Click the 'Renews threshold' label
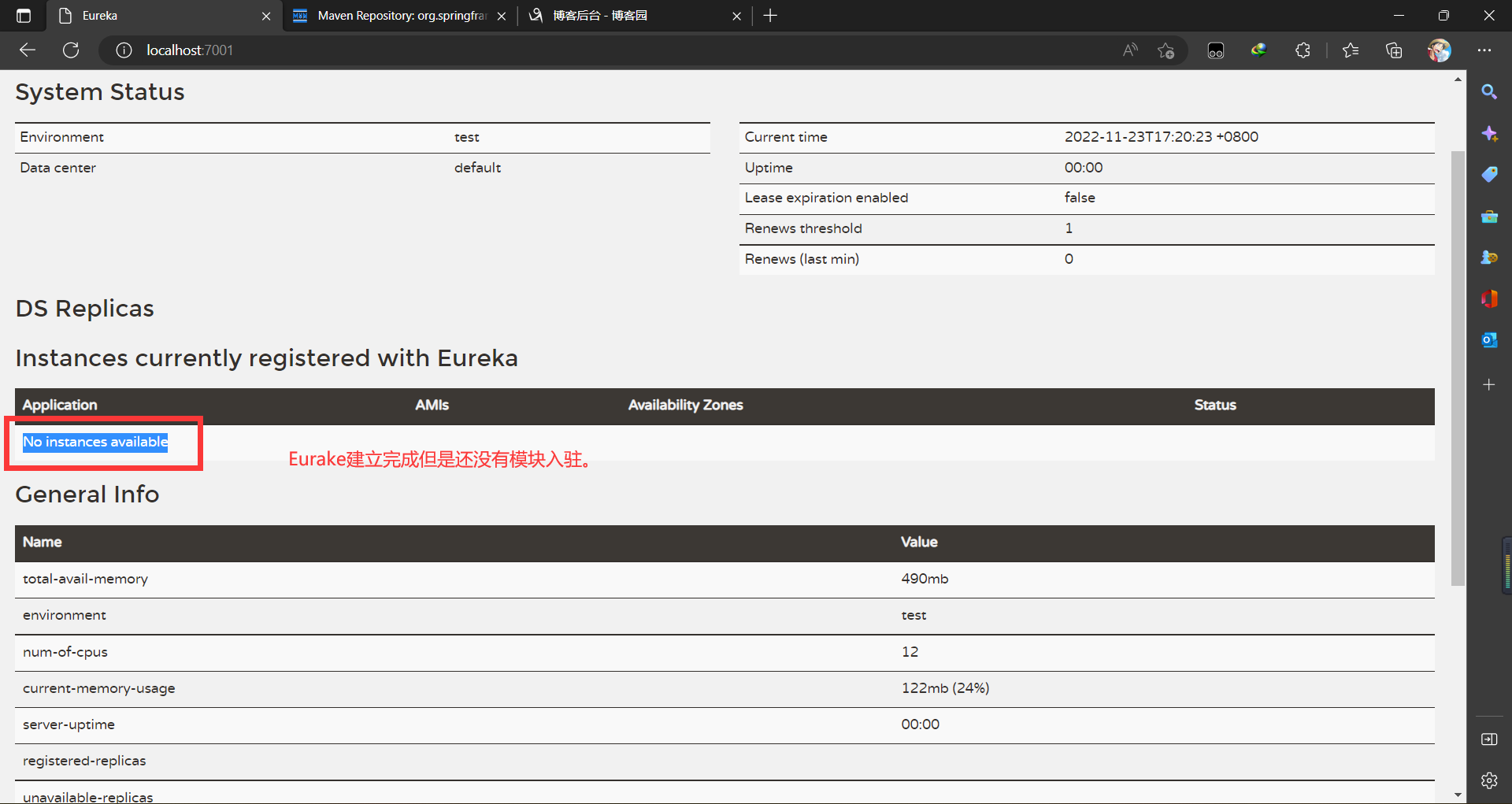1512x804 pixels. (803, 228)
